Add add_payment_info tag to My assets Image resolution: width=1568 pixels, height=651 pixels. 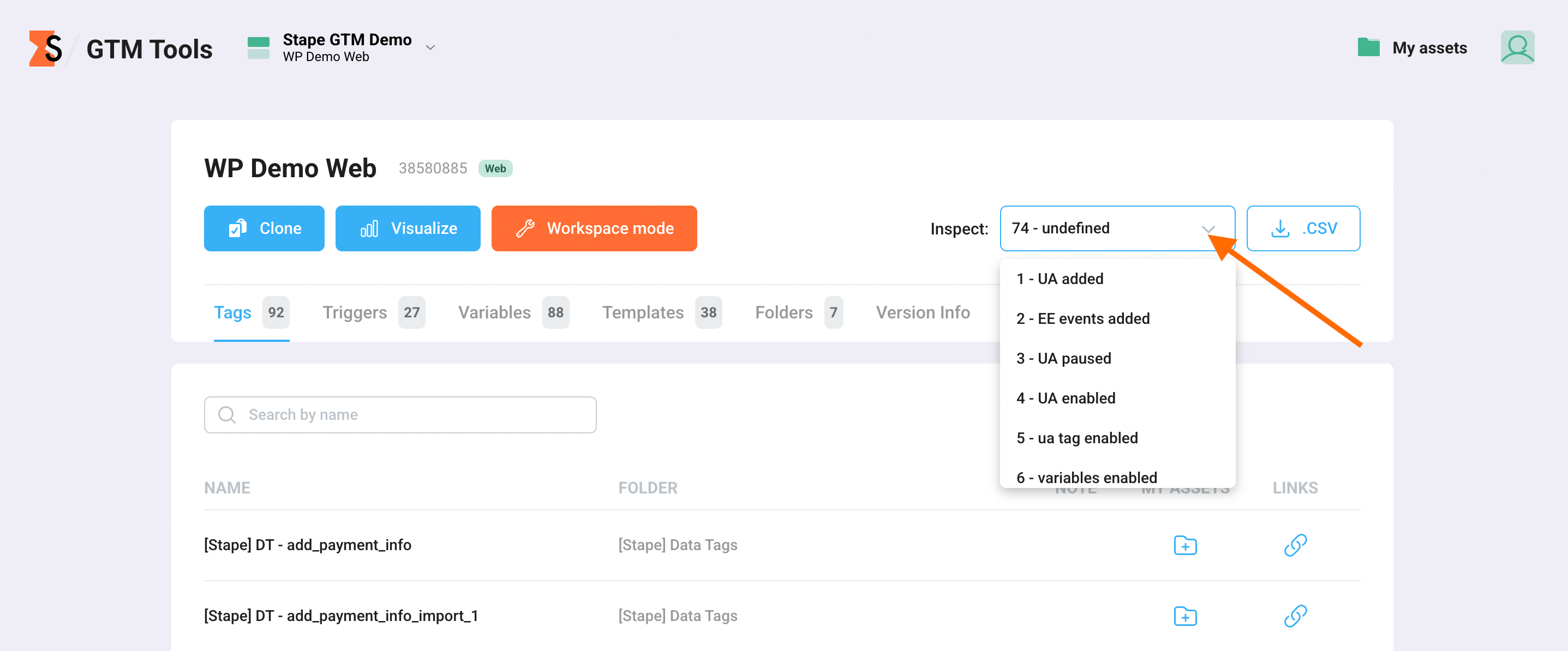point(1184,545)
